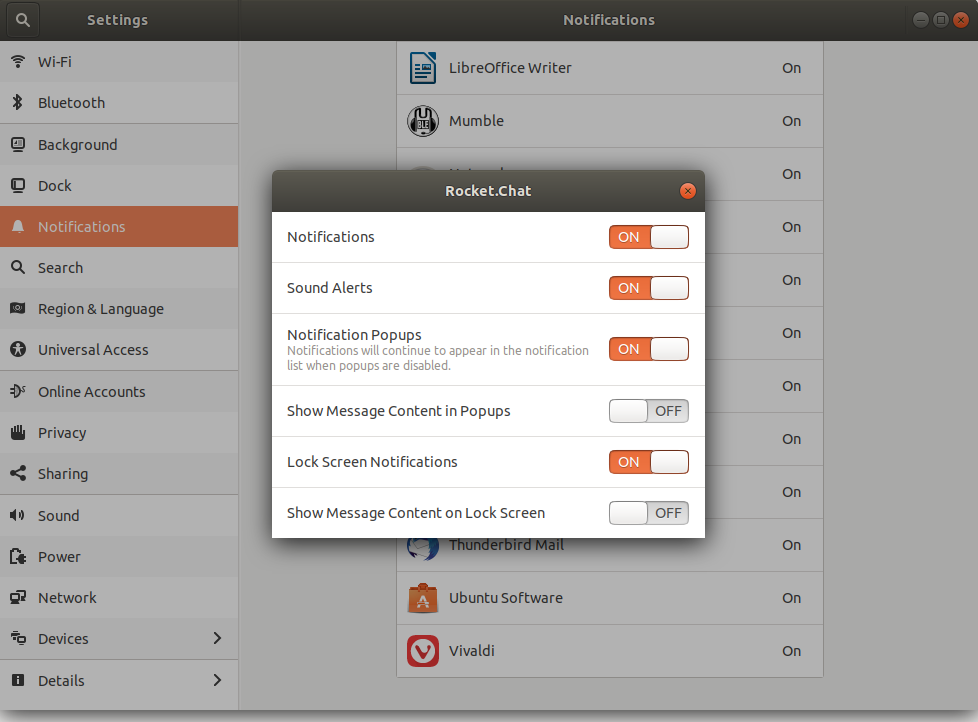Viewport: 978px width, 722px height.
Task: Click the Rocket.Chat dialog title
Action: [x=488, y=191]
